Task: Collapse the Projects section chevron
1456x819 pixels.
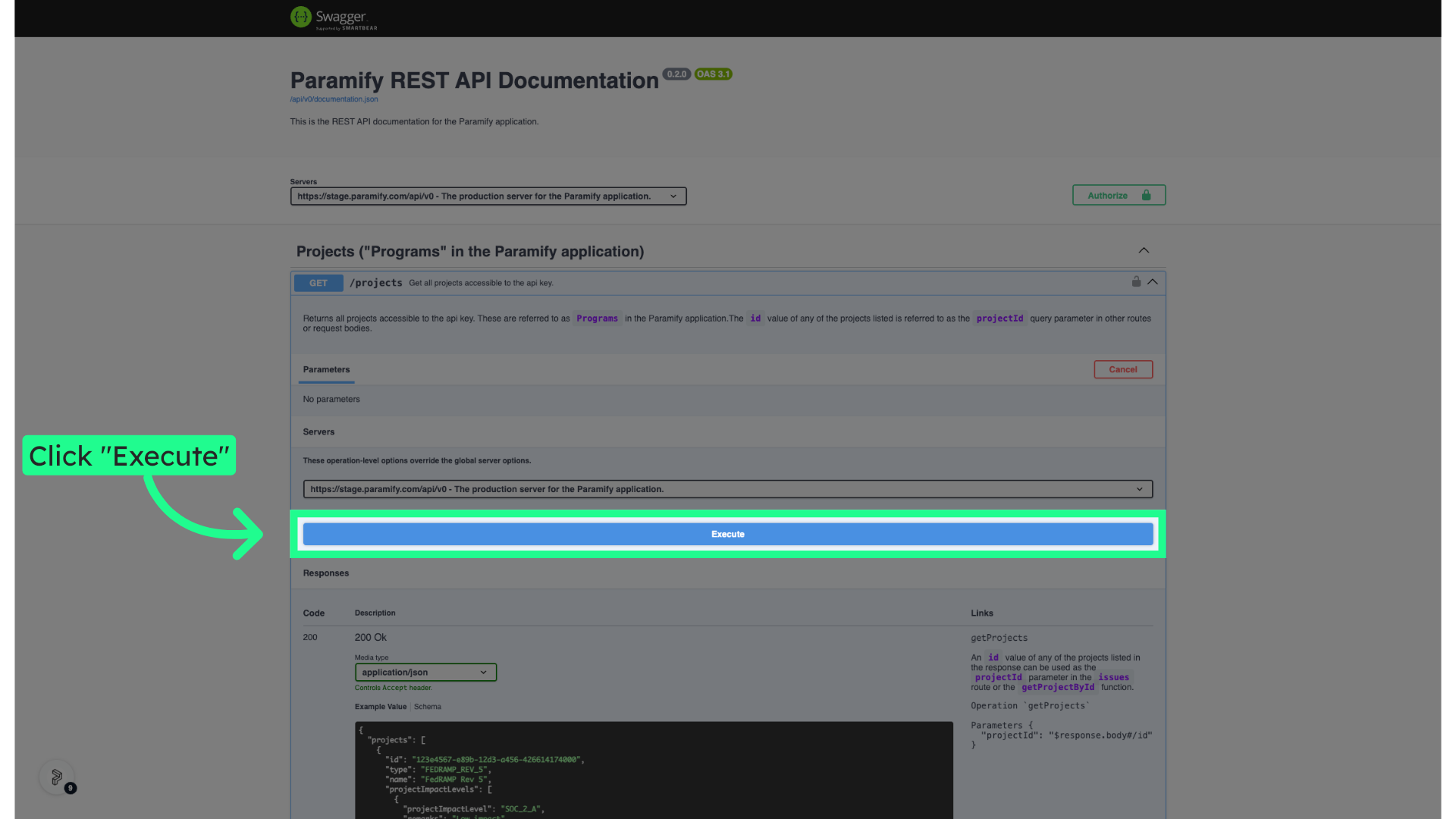Action: [1144, 250]
